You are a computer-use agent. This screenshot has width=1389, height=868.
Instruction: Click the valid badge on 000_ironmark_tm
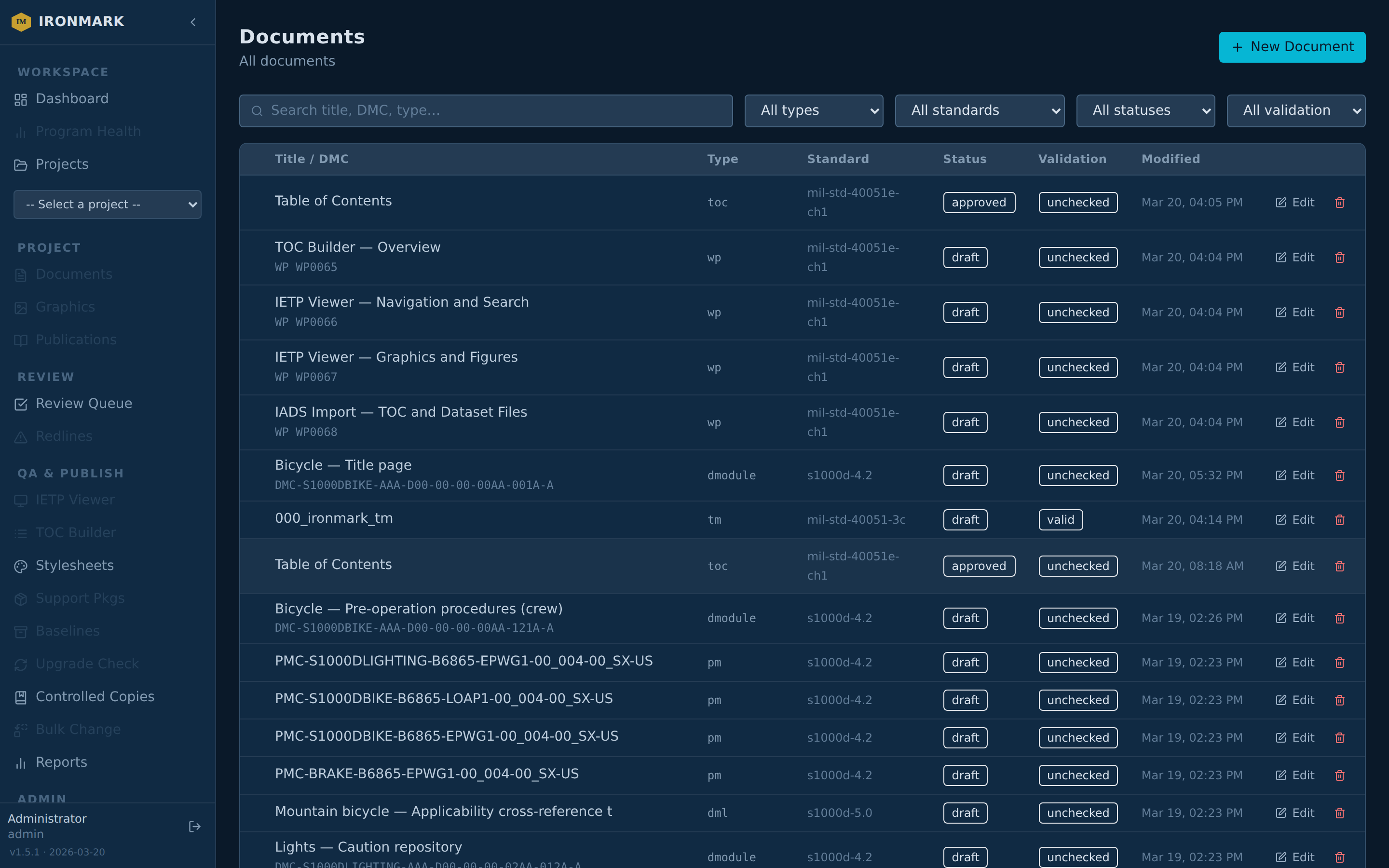(1060, 520)
